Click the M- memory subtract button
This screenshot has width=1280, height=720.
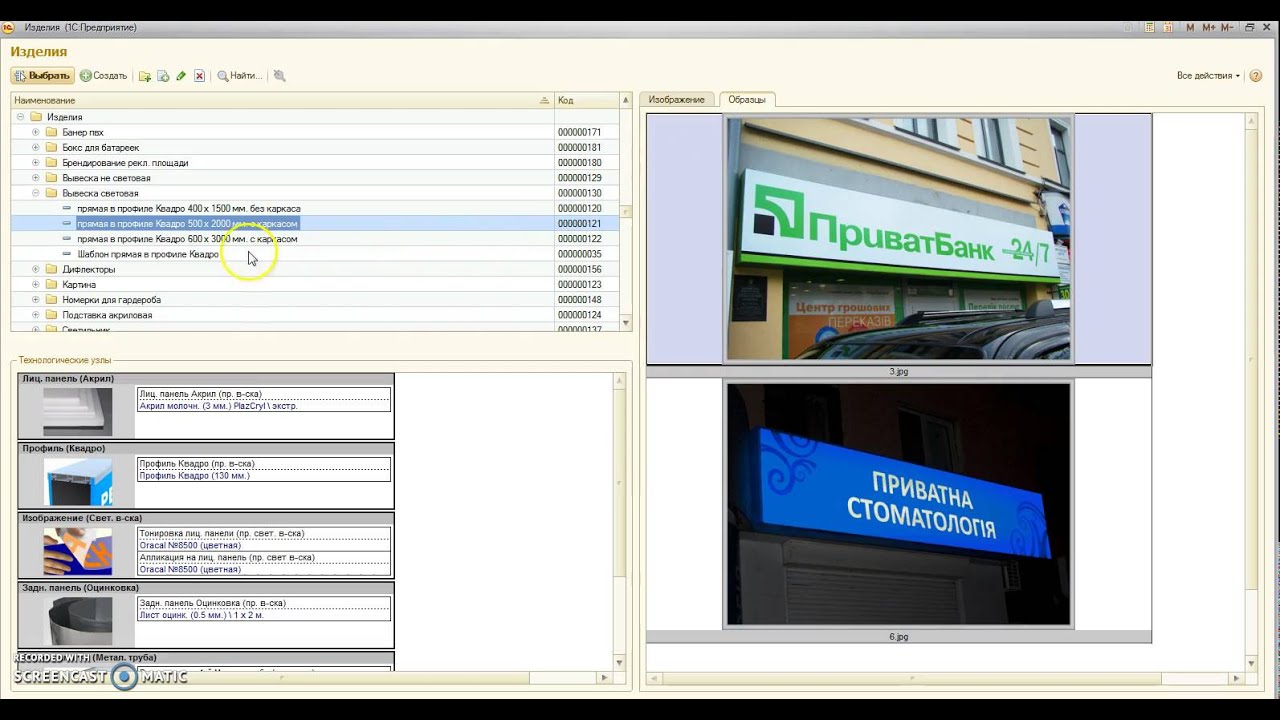1226,27
